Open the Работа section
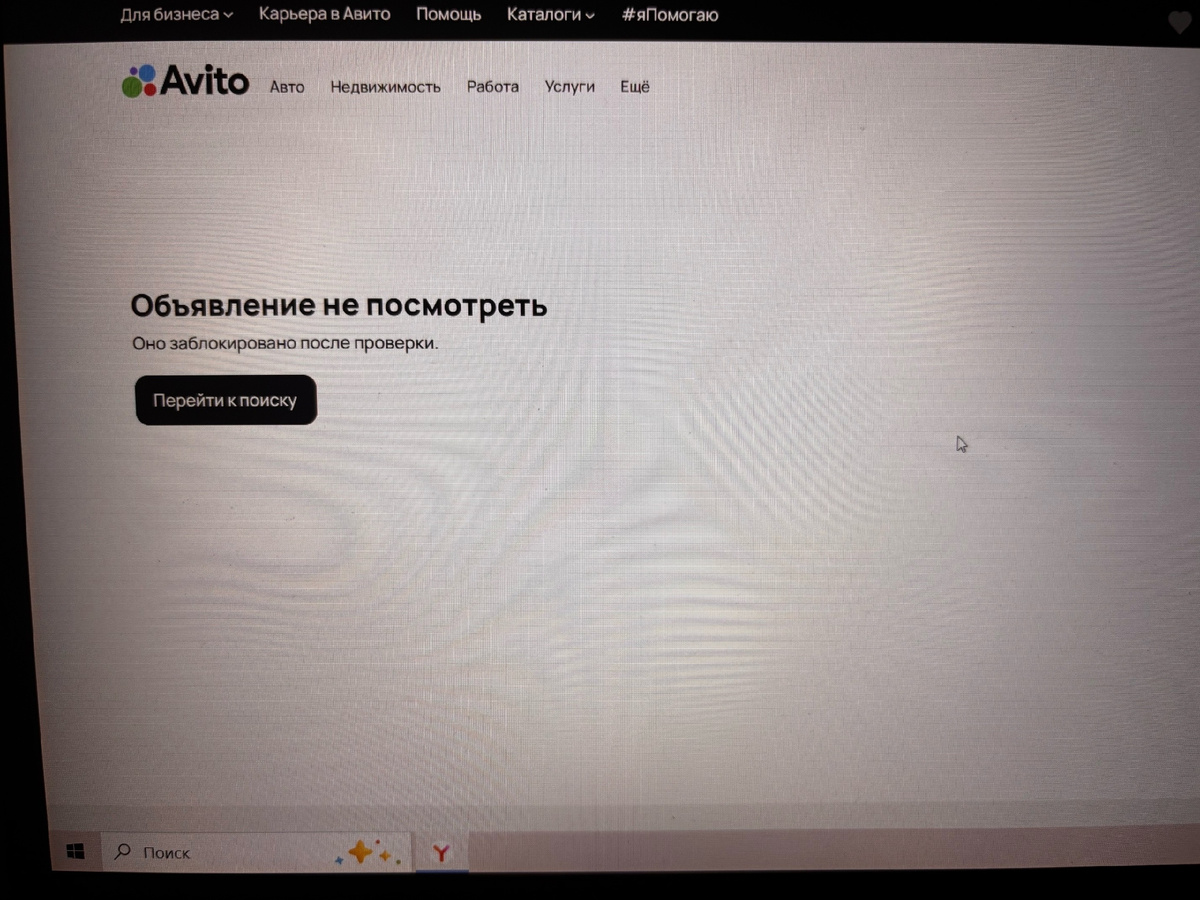This screenshot has width=1200, height=900. coord(492,87)
